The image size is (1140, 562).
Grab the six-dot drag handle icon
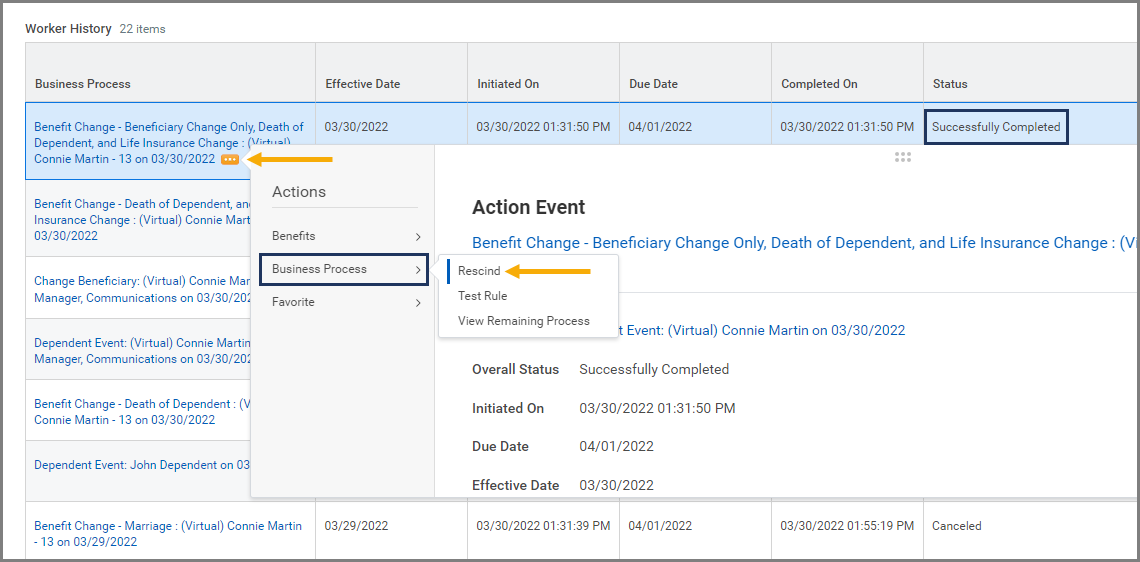point(902,157)
